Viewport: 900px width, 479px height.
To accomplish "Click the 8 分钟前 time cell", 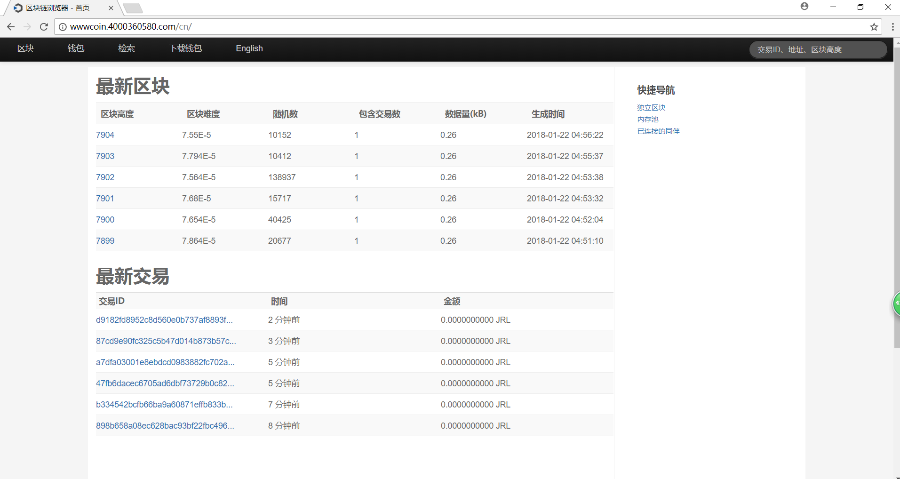I will (x=284, y=426).
